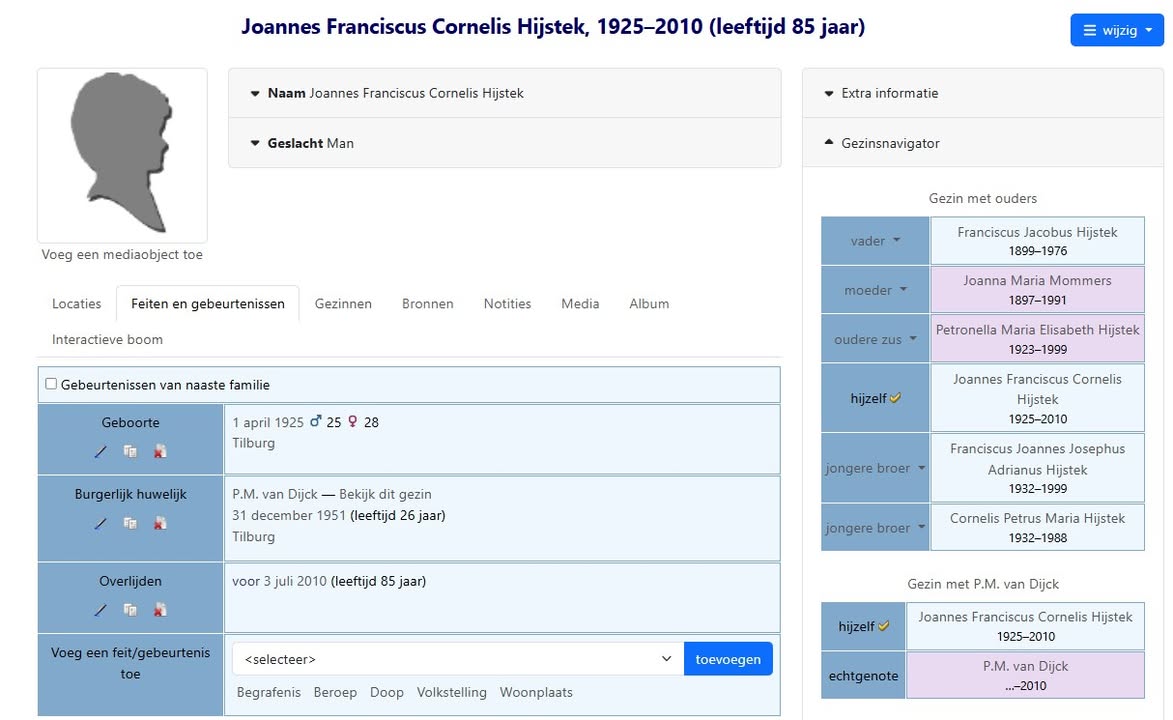
Task: Open the wijzig dropdown menu
Action: (x=1117, y=30)
